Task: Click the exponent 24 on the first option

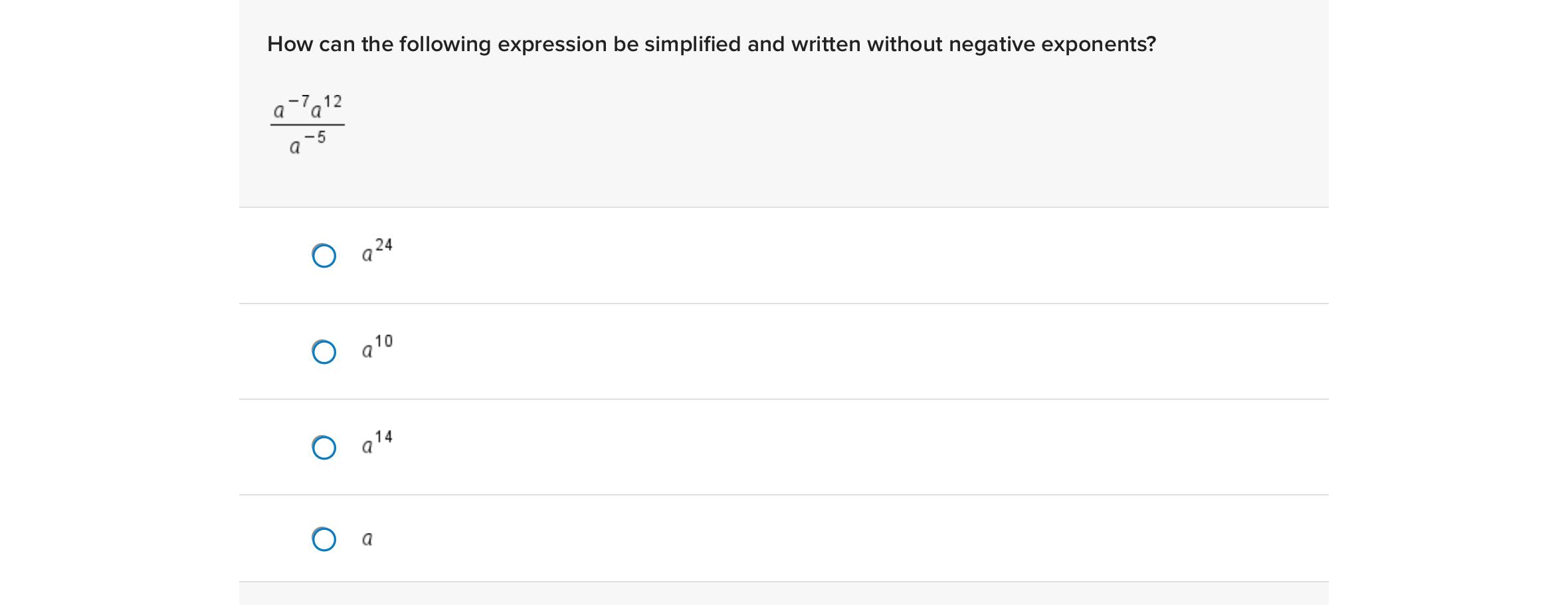Action: click(383, 246)
